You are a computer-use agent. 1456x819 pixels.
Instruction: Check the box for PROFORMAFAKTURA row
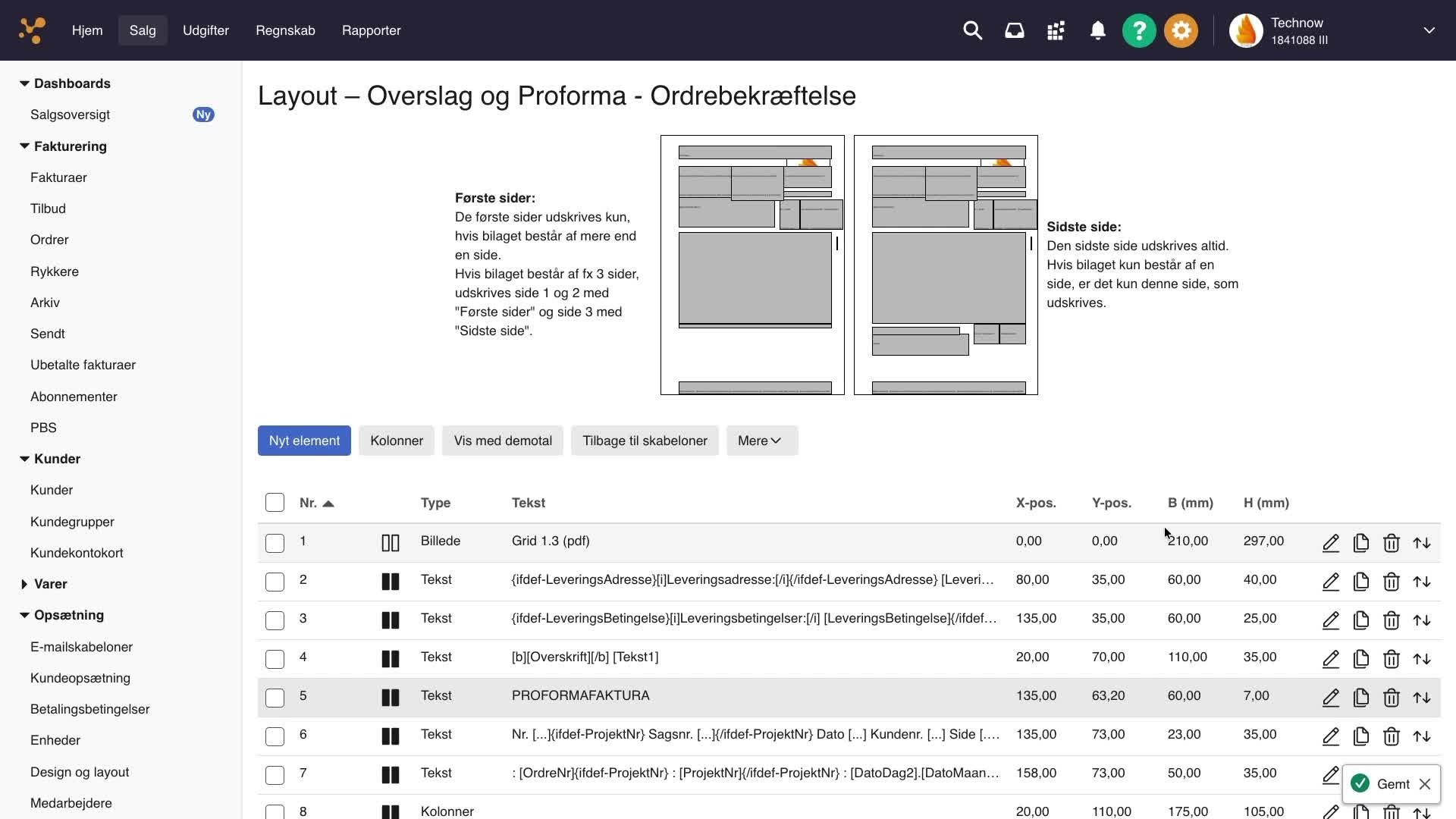[275, 698]
